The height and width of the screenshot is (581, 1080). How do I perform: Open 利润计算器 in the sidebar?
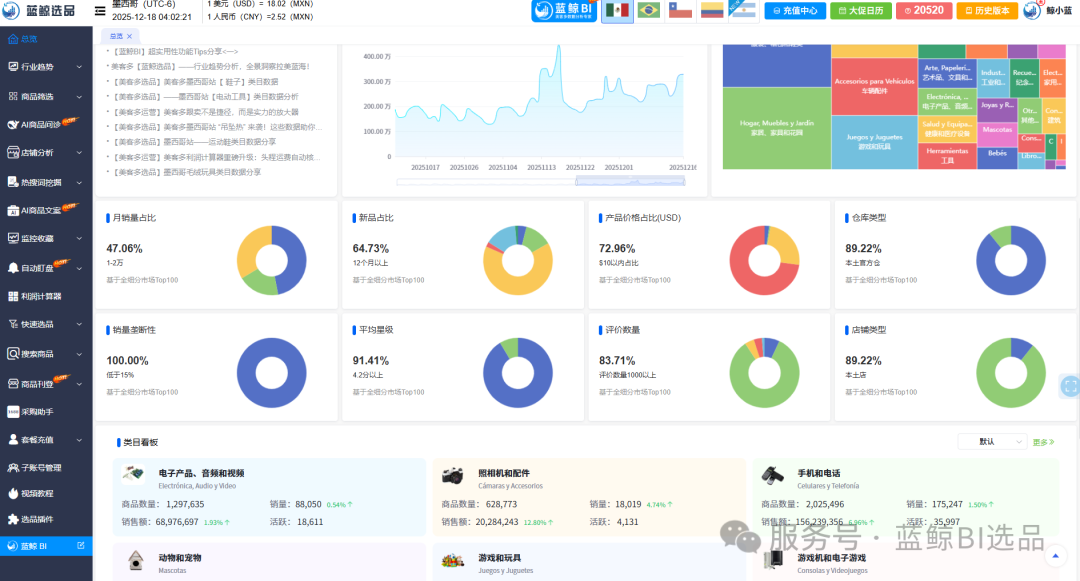pyautogui.click(x=46, y=296)
